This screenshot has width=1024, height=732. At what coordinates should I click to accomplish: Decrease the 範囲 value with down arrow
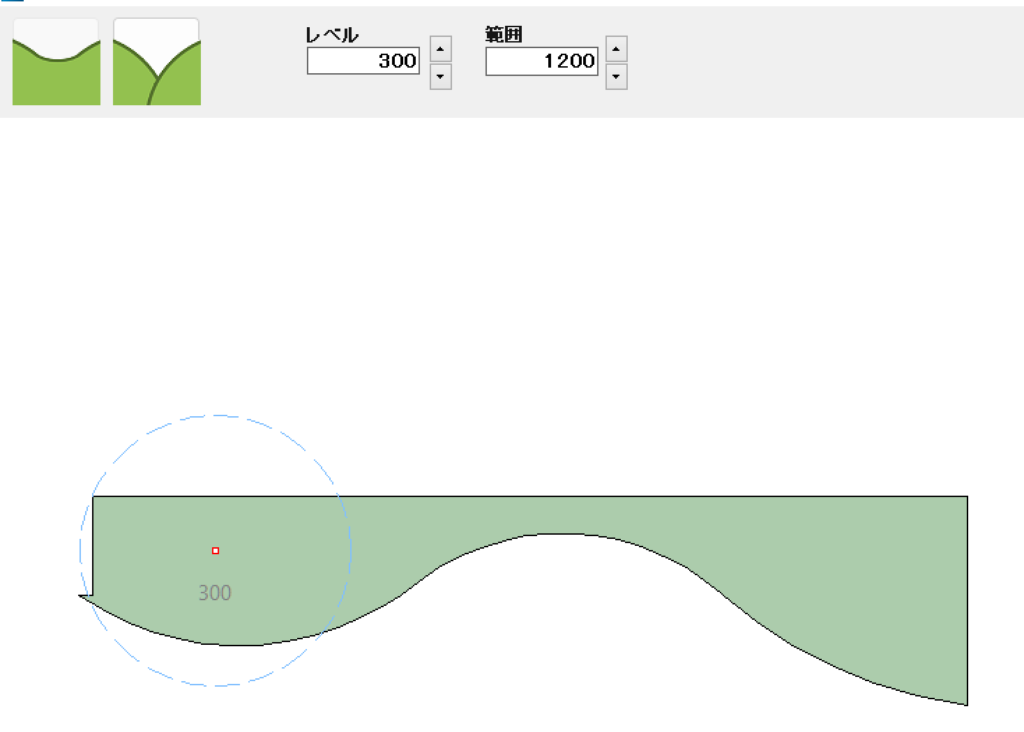click(617, 76)
